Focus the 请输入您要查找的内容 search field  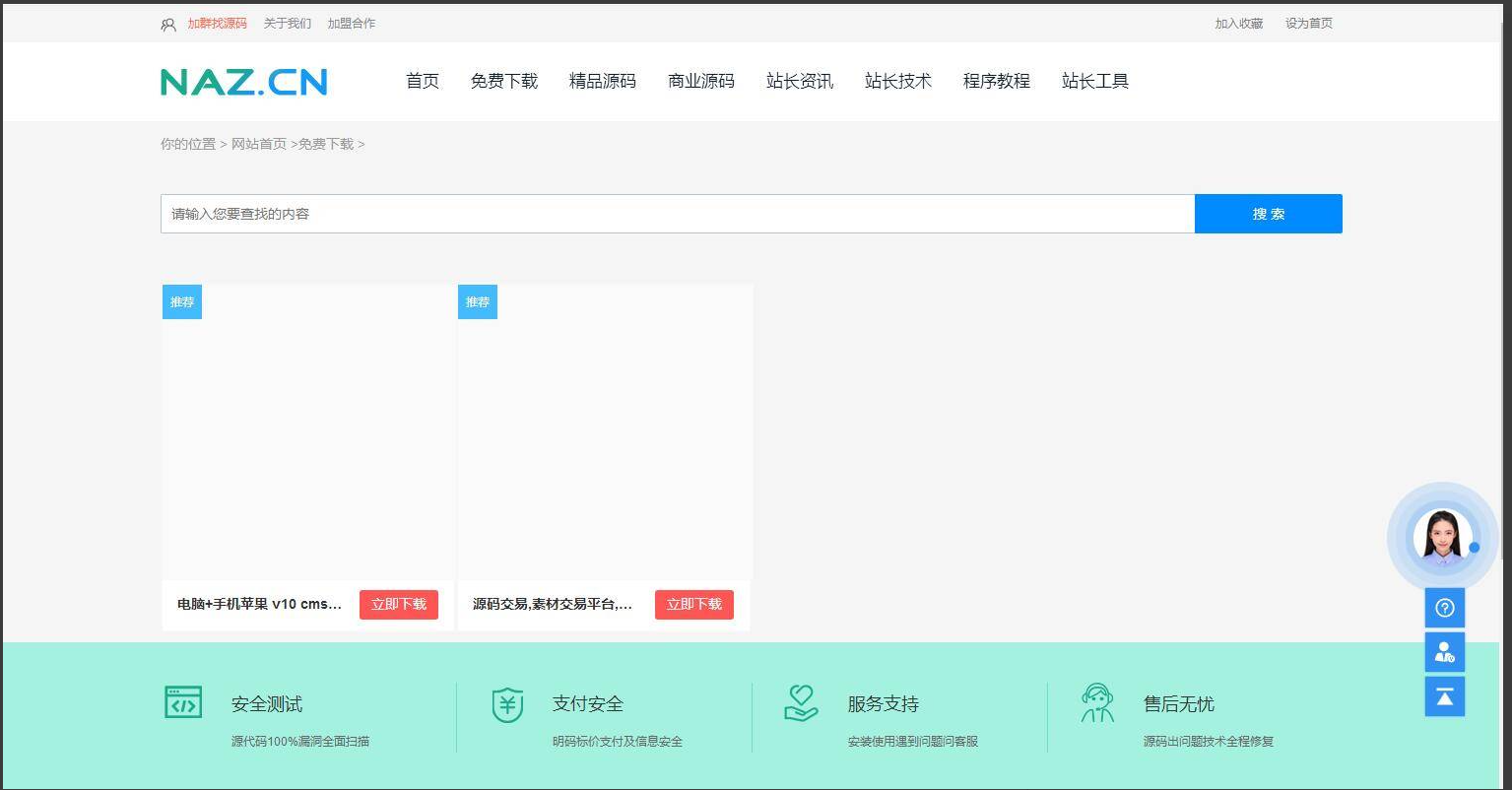(x=677, y=214)
